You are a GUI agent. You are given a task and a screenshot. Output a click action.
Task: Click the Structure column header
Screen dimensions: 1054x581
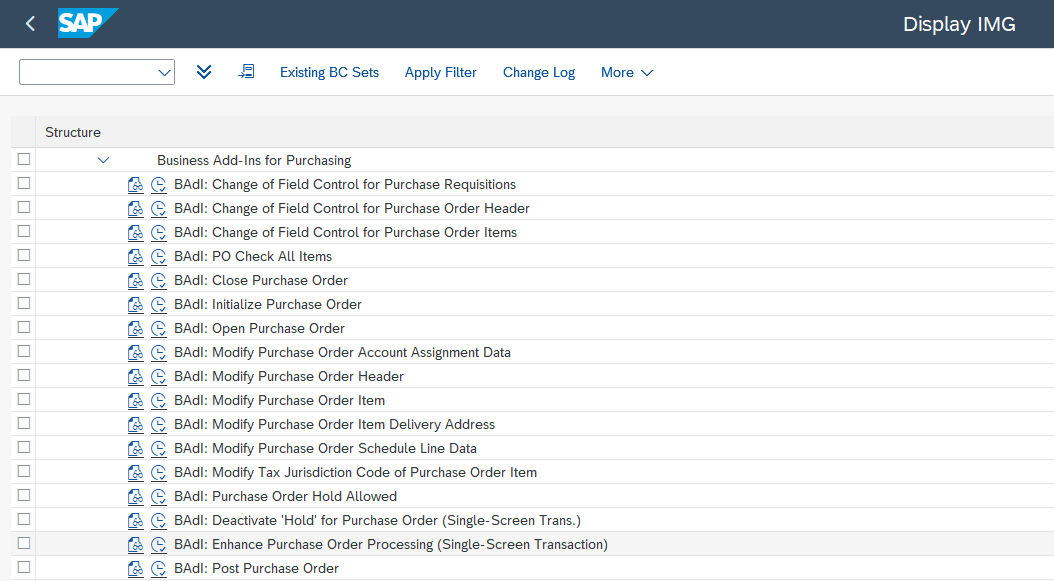73,132
